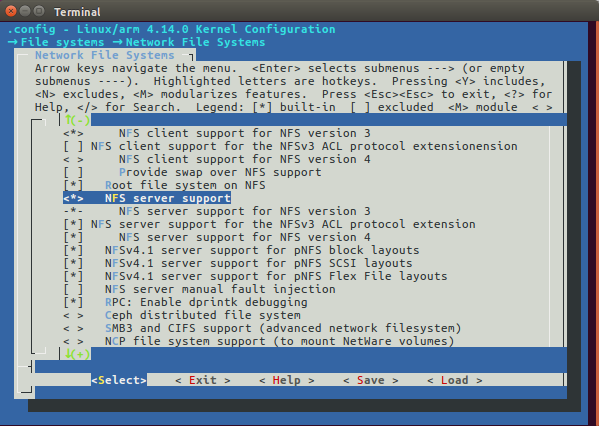Click the Exit button
The height and width of the screenshot is (426, 599).
(x=203, y=380)
